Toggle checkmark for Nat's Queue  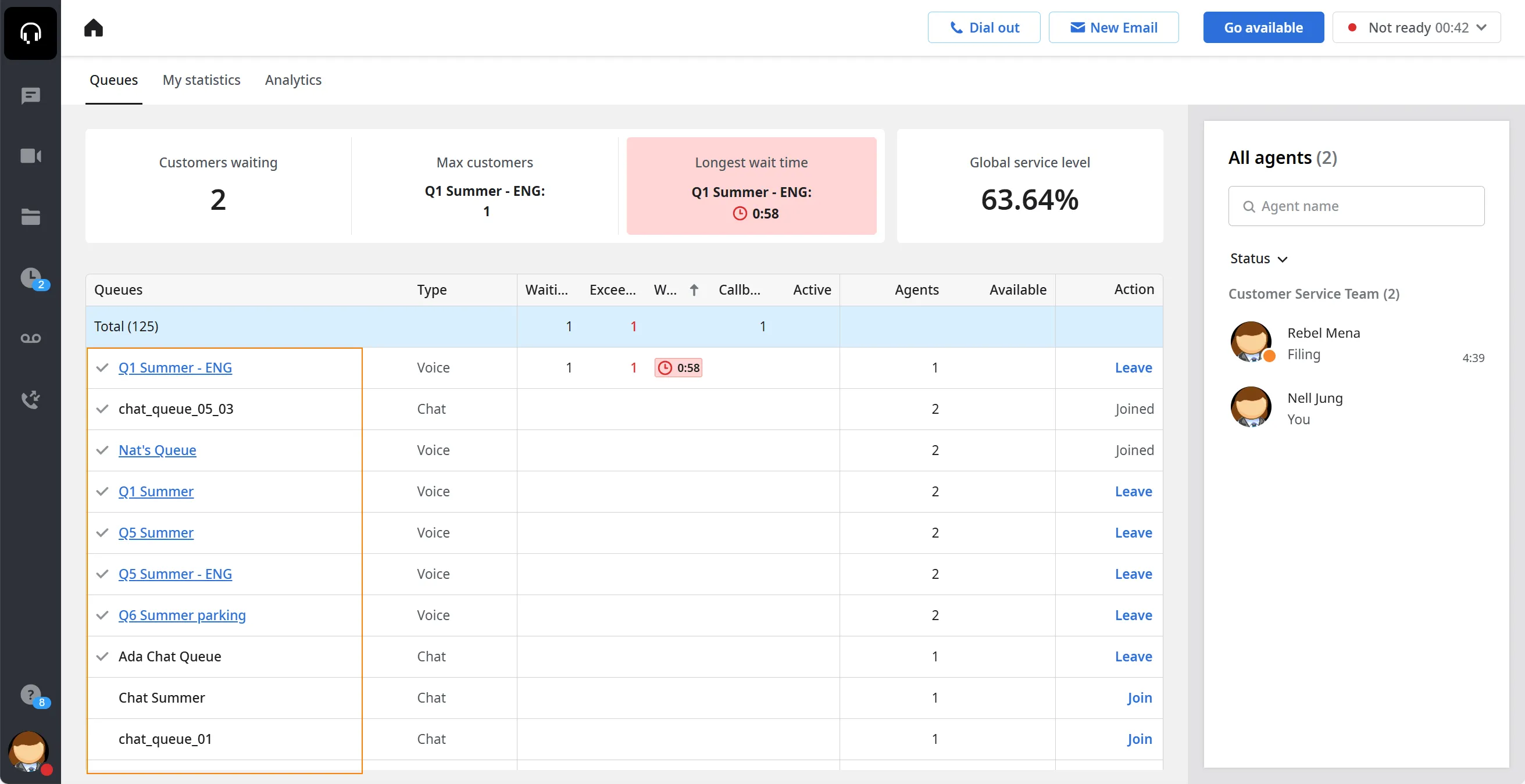[102, 450]
